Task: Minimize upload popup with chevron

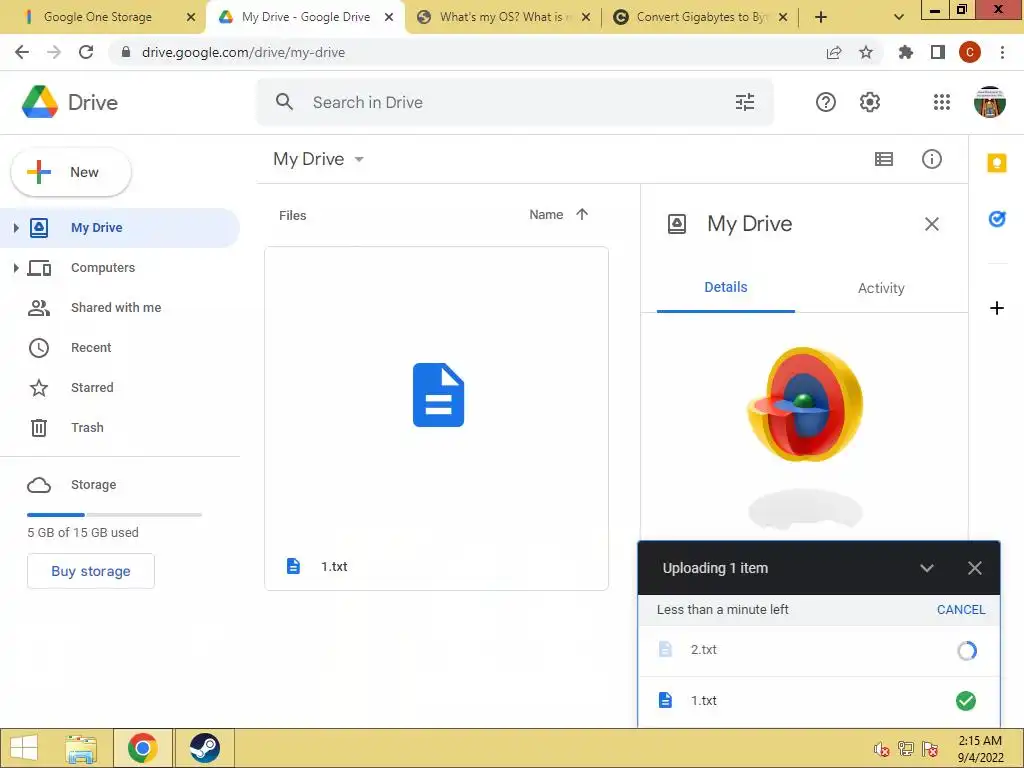Action: coord(926,568)
